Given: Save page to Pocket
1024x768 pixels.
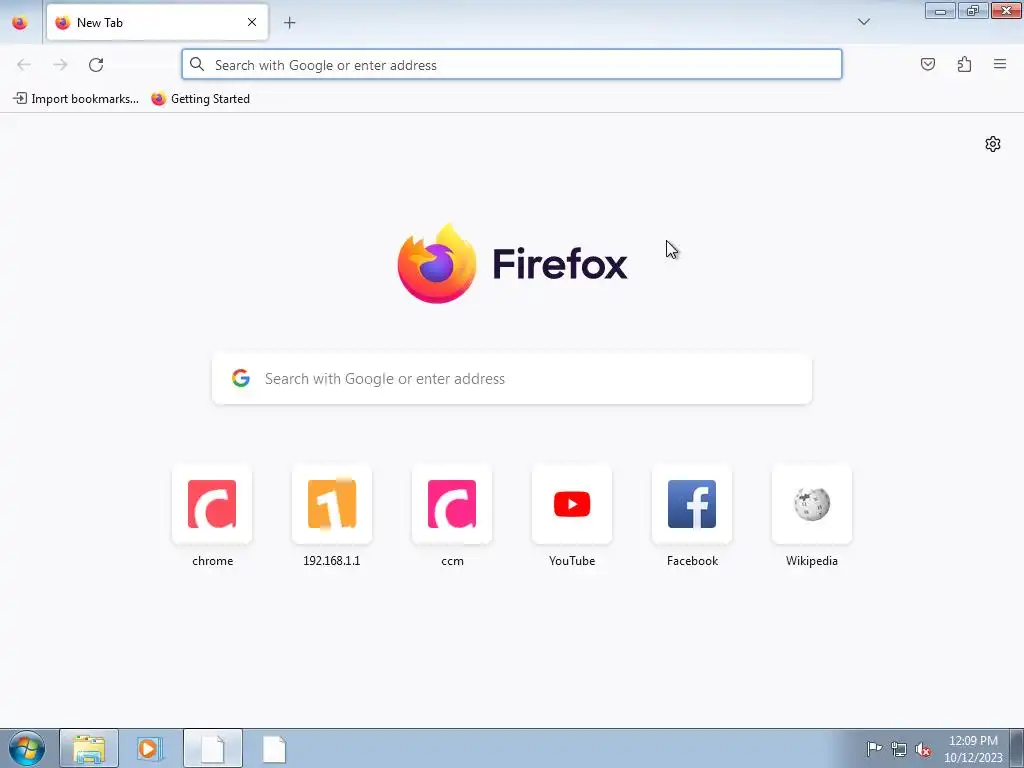Looking at the screenshot, I should (928, 64).
